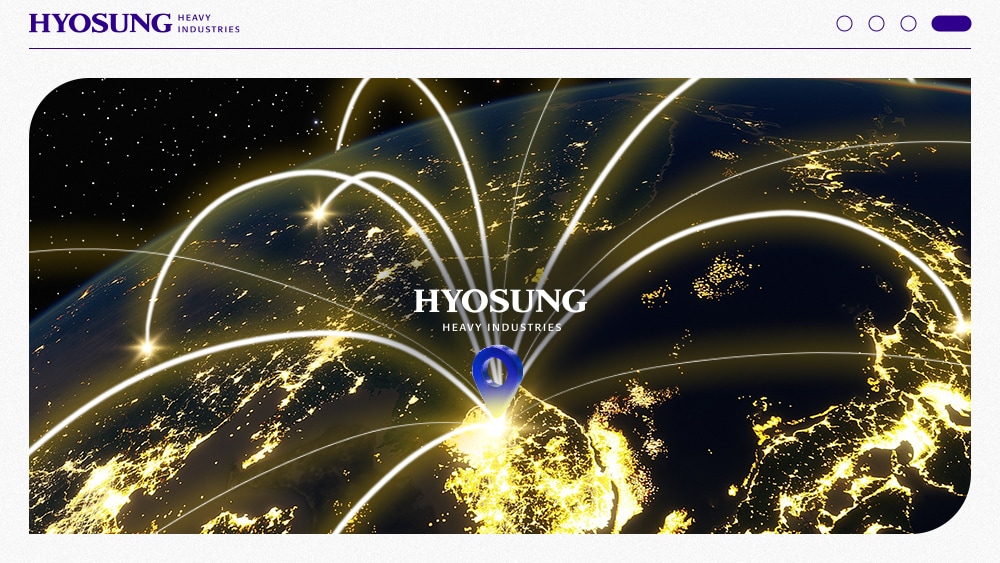Image resolution: width=1000 pixels, height=563 pixels.
Task: Select the active pill-shaped slide indicator
Action: point(951,24)
